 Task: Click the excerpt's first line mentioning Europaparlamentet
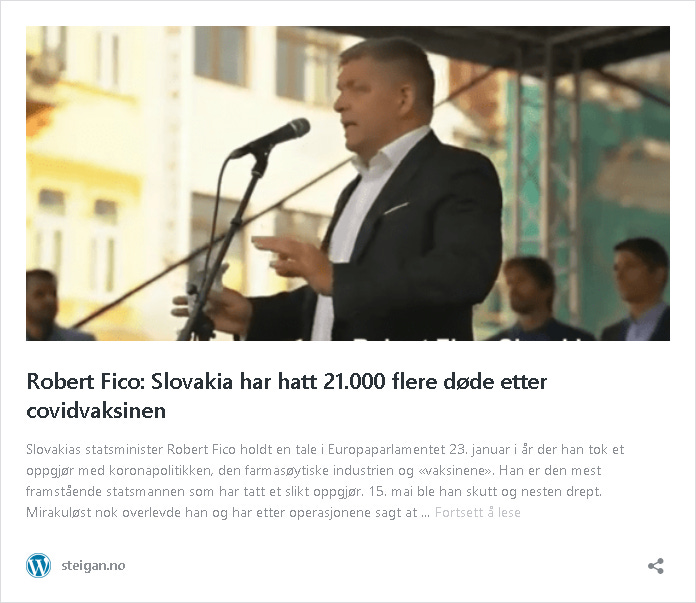(x=325, y=449)
